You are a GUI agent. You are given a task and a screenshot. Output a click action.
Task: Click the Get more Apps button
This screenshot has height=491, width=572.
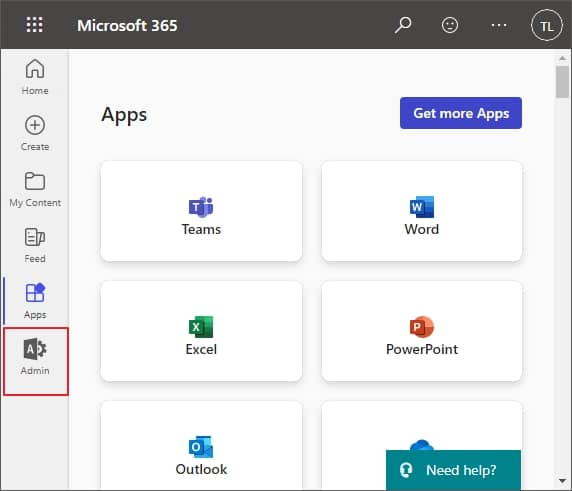(461, 113)
